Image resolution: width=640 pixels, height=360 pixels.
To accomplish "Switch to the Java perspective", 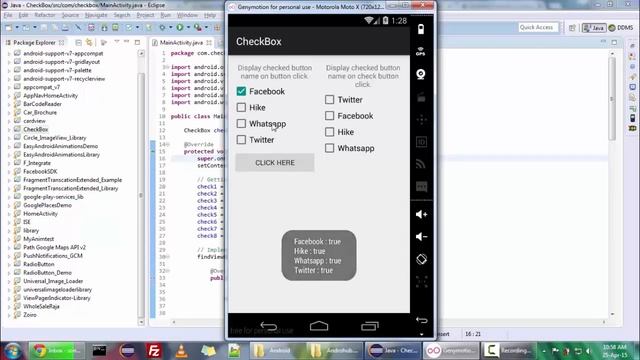I will coord(594,28).
